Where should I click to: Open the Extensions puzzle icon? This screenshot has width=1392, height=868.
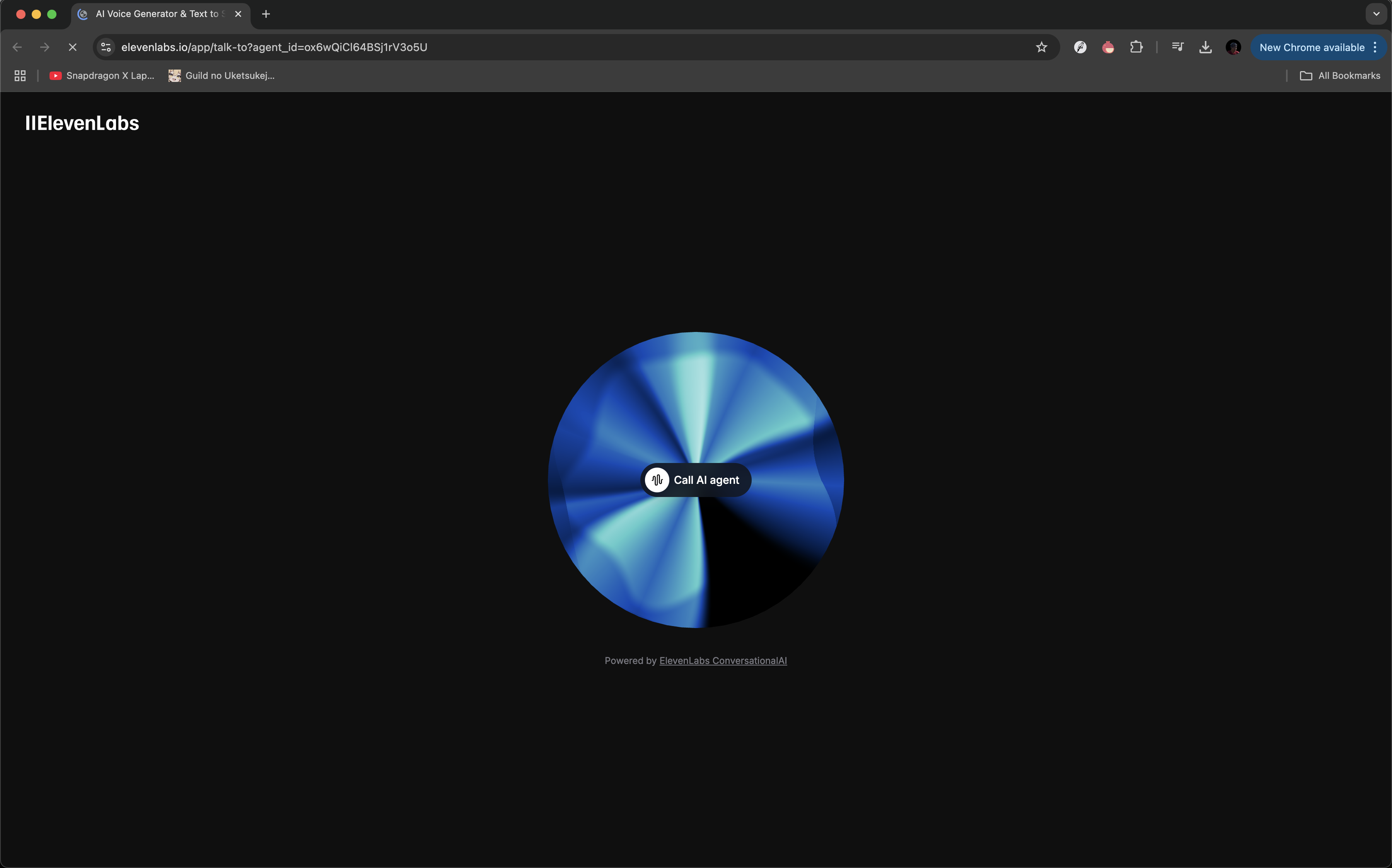[1136, 47]
